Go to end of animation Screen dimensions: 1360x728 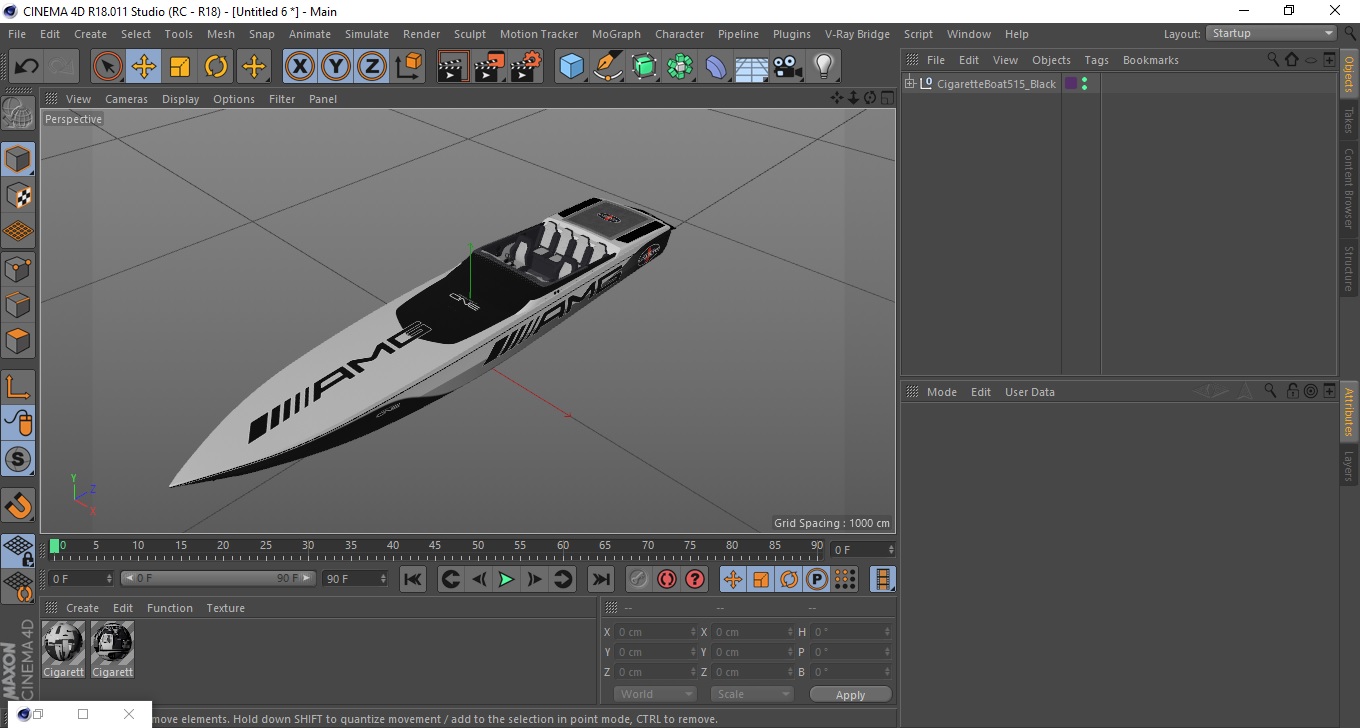point(600,579)
